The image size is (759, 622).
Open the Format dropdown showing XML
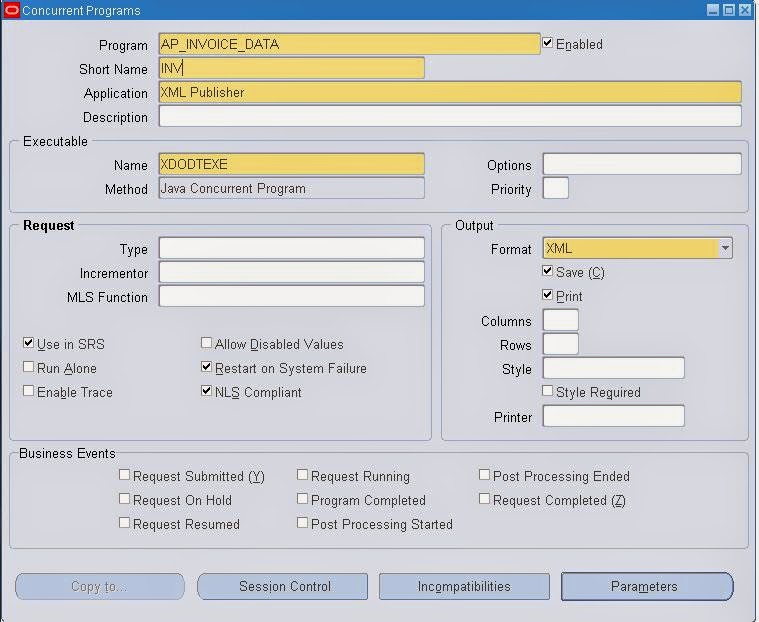725,248
